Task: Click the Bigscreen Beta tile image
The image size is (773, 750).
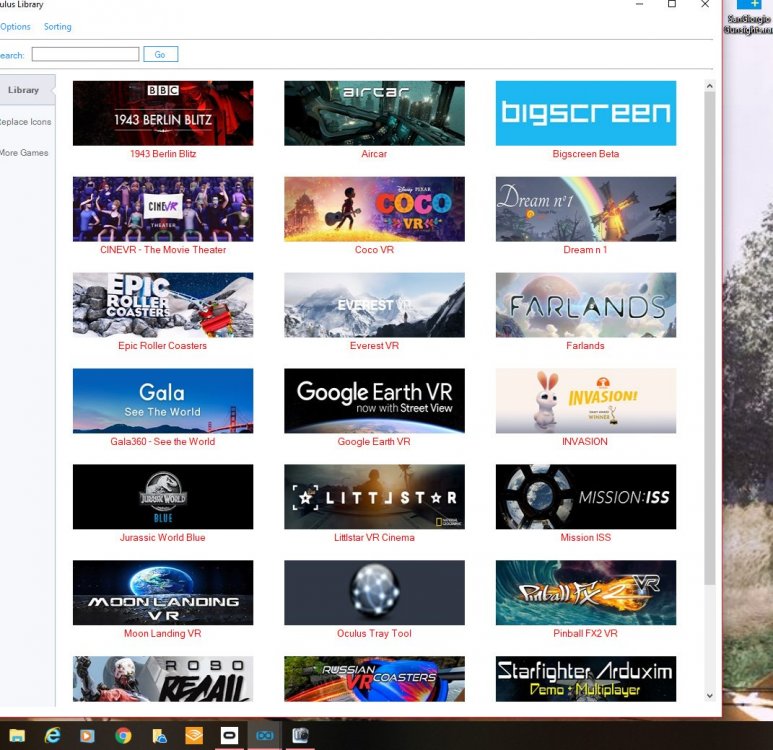Action: click(585, 113)
